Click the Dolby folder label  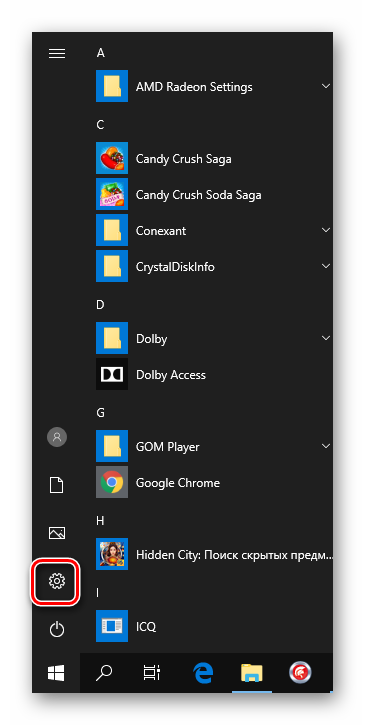pos(151,339)
